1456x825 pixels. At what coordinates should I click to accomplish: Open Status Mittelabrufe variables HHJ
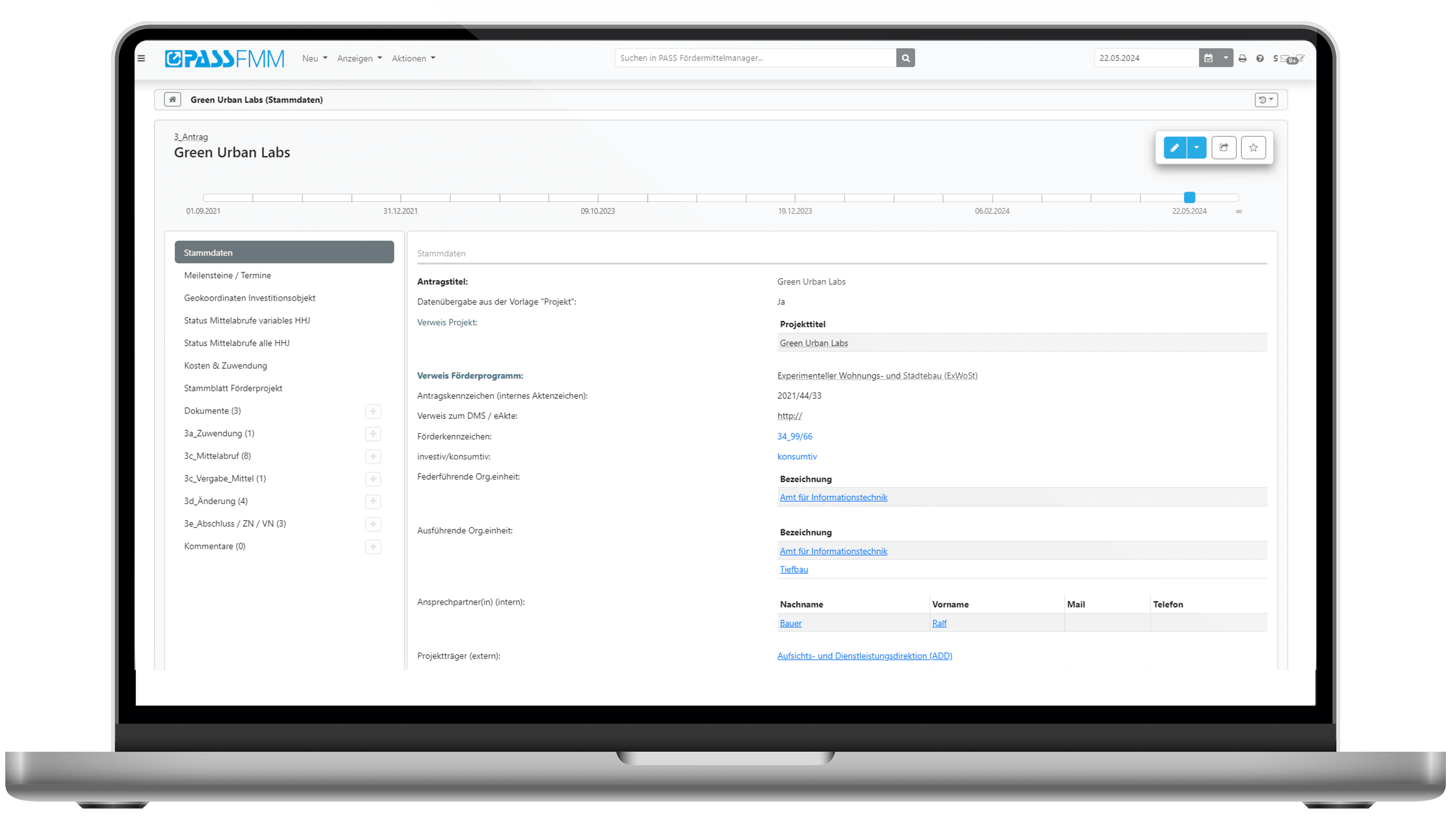click(x=247, y=321)
